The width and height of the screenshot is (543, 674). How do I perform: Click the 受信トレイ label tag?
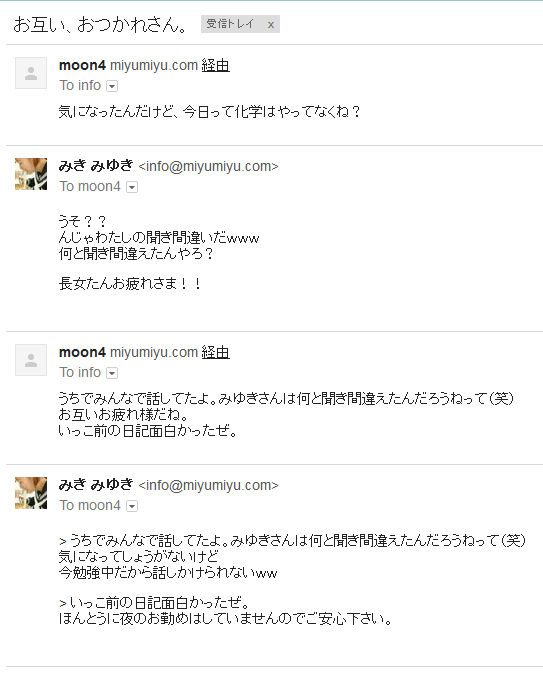coord(230,24)
